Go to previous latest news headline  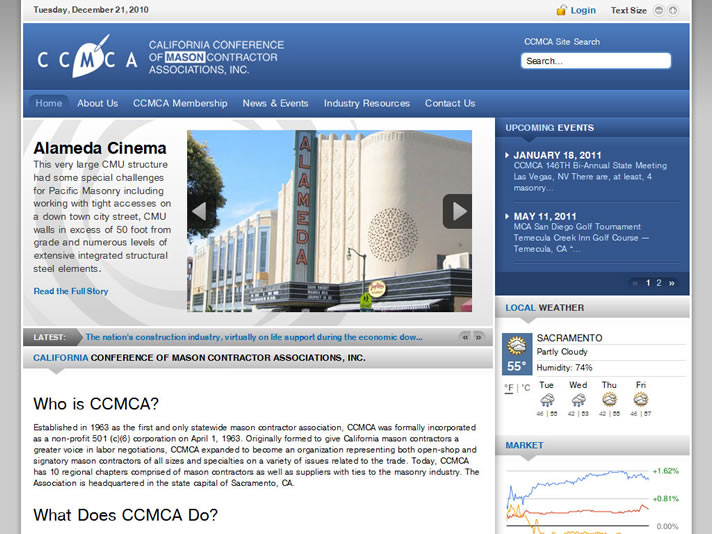pos(465,337)
